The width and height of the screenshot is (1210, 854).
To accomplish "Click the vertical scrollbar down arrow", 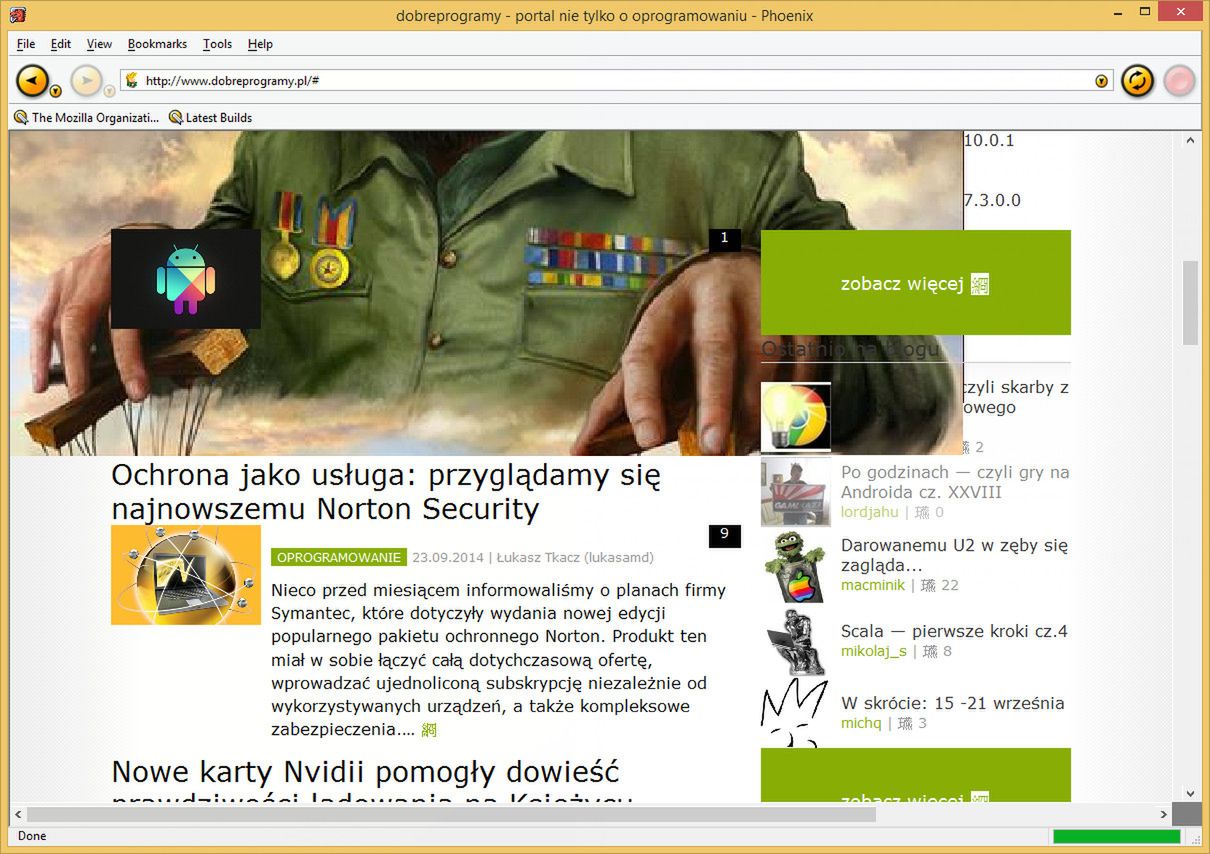I will [x=1190, y=792].
